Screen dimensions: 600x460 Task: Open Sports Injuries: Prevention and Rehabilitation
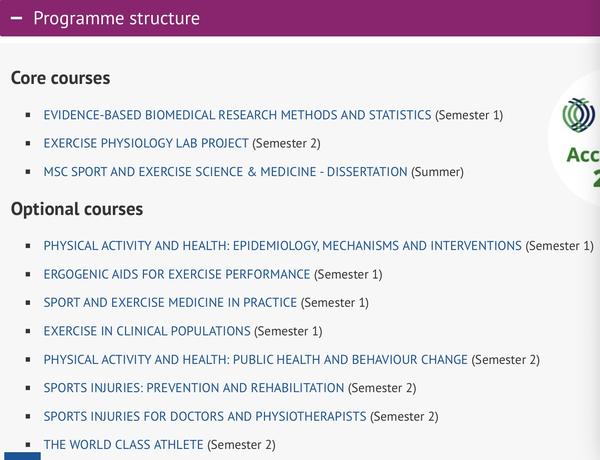[x=194, y=388]
